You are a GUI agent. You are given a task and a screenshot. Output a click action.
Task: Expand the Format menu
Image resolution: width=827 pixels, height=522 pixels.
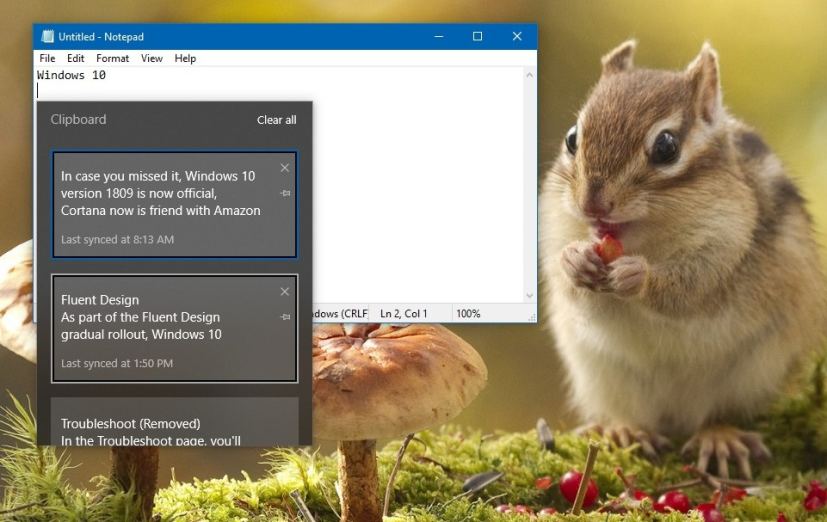point(113,59)
